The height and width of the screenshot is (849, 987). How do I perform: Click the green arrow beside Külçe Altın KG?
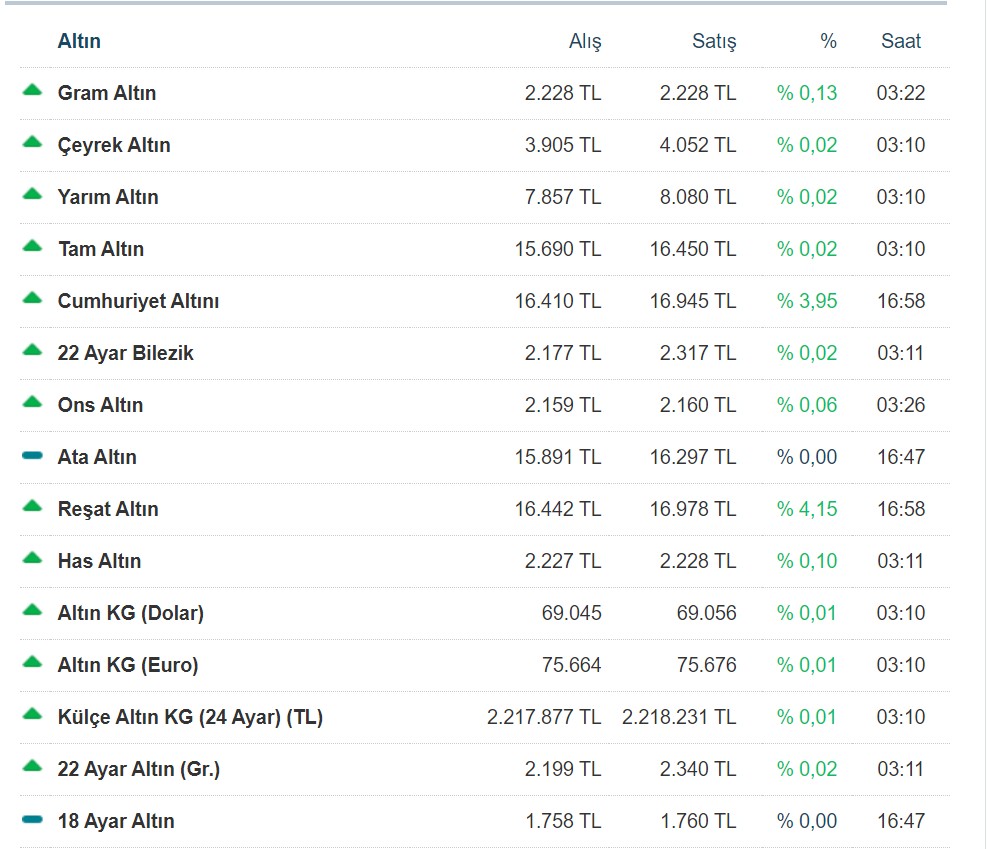tap(32, 715)
